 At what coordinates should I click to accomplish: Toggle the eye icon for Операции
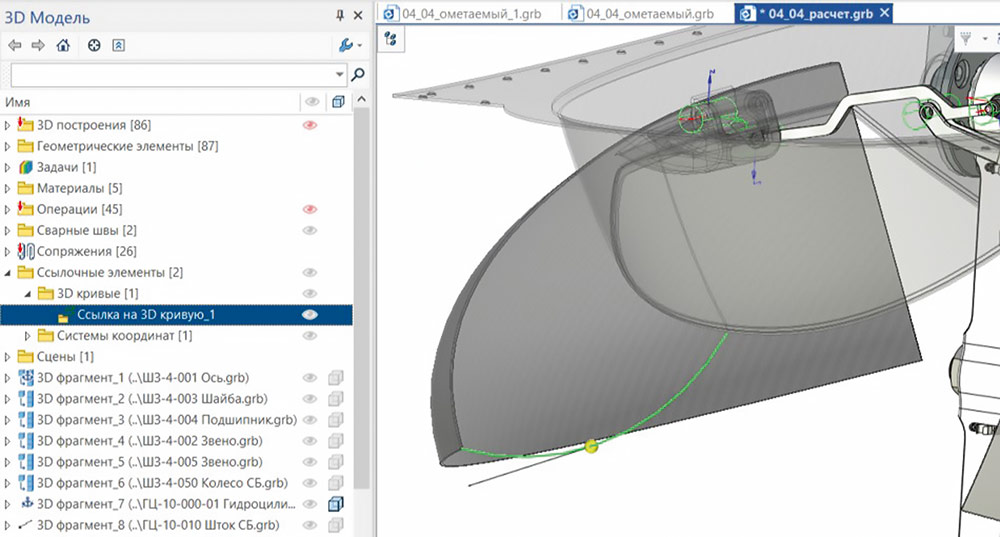(310, 209)
